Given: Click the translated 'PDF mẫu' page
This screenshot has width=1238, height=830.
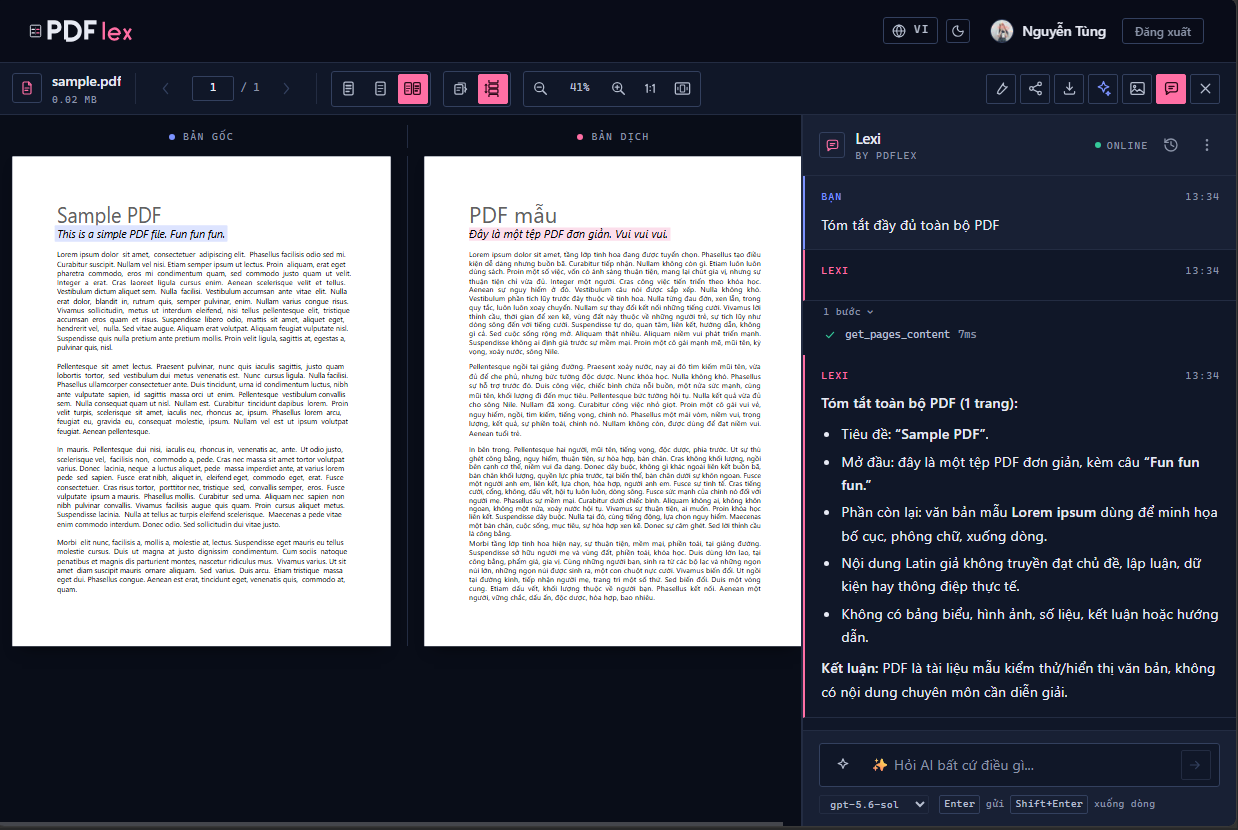Looking at the screenshot, I should tap(612, 401).
